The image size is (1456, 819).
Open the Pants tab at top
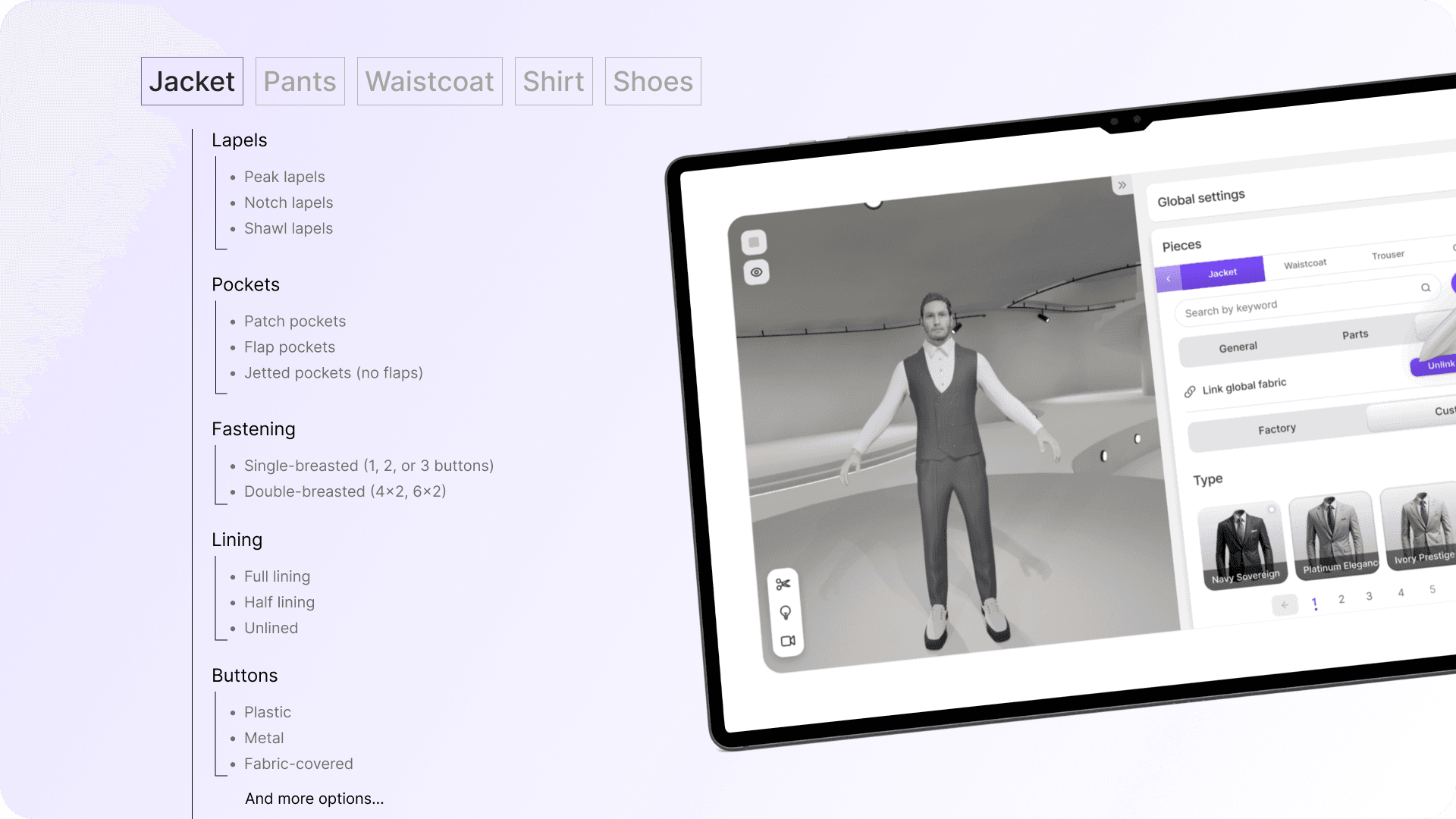click(300, 81)
